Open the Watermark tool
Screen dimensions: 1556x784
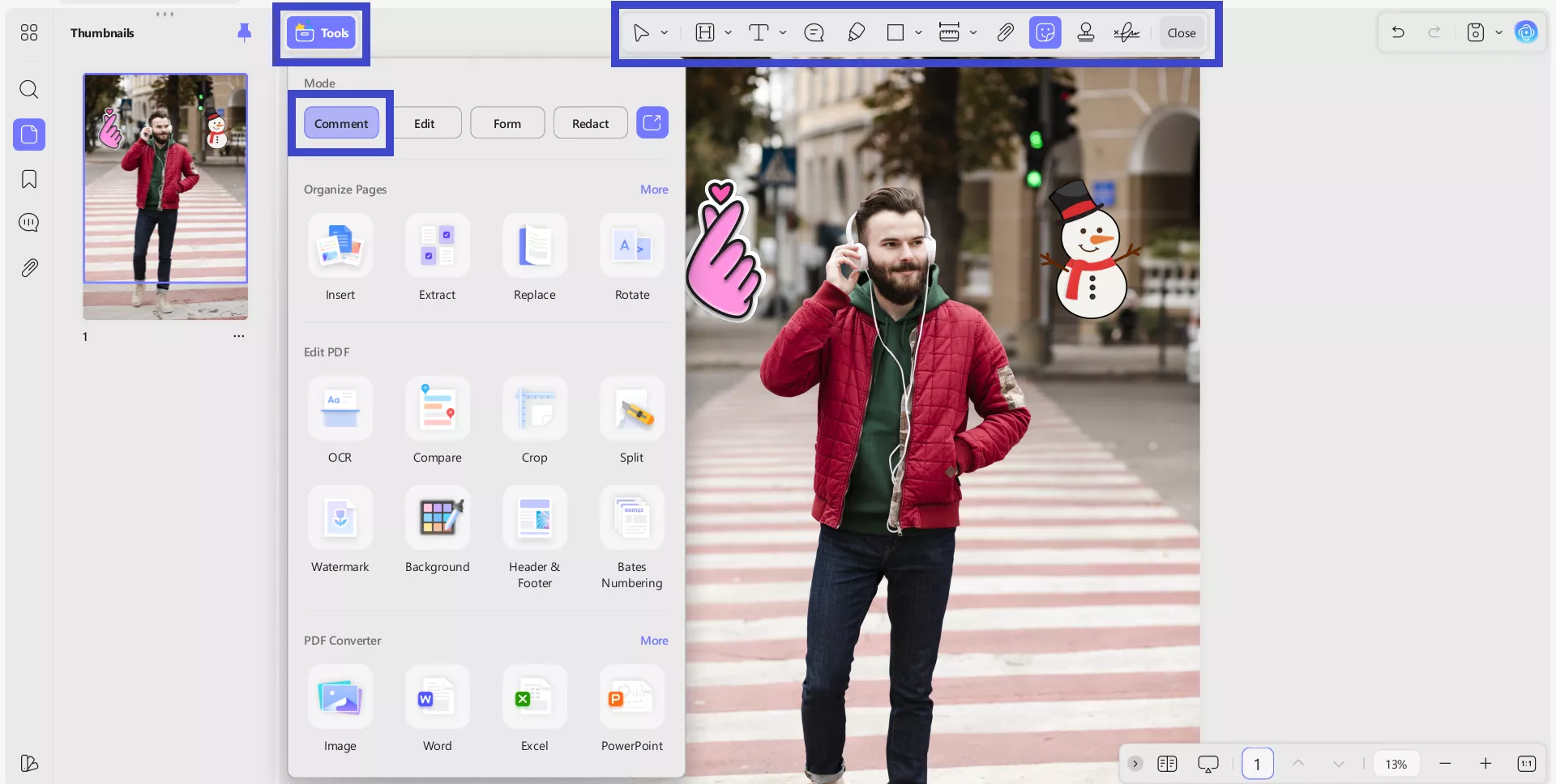(340, 518)
